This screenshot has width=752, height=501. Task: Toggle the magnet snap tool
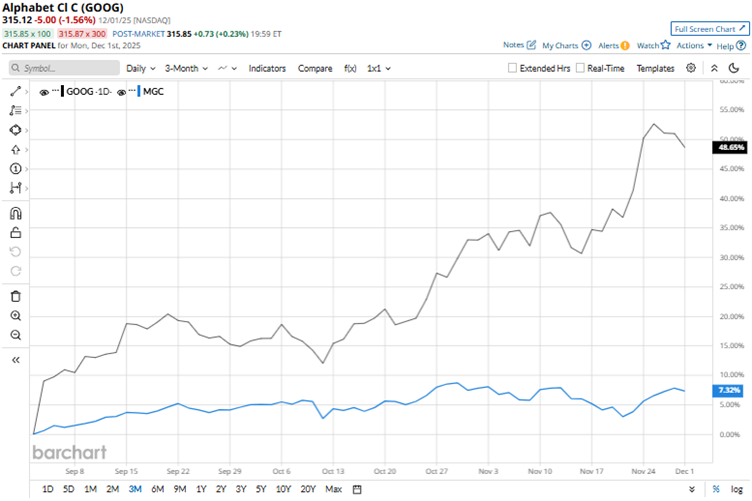(x=15, y=213)
